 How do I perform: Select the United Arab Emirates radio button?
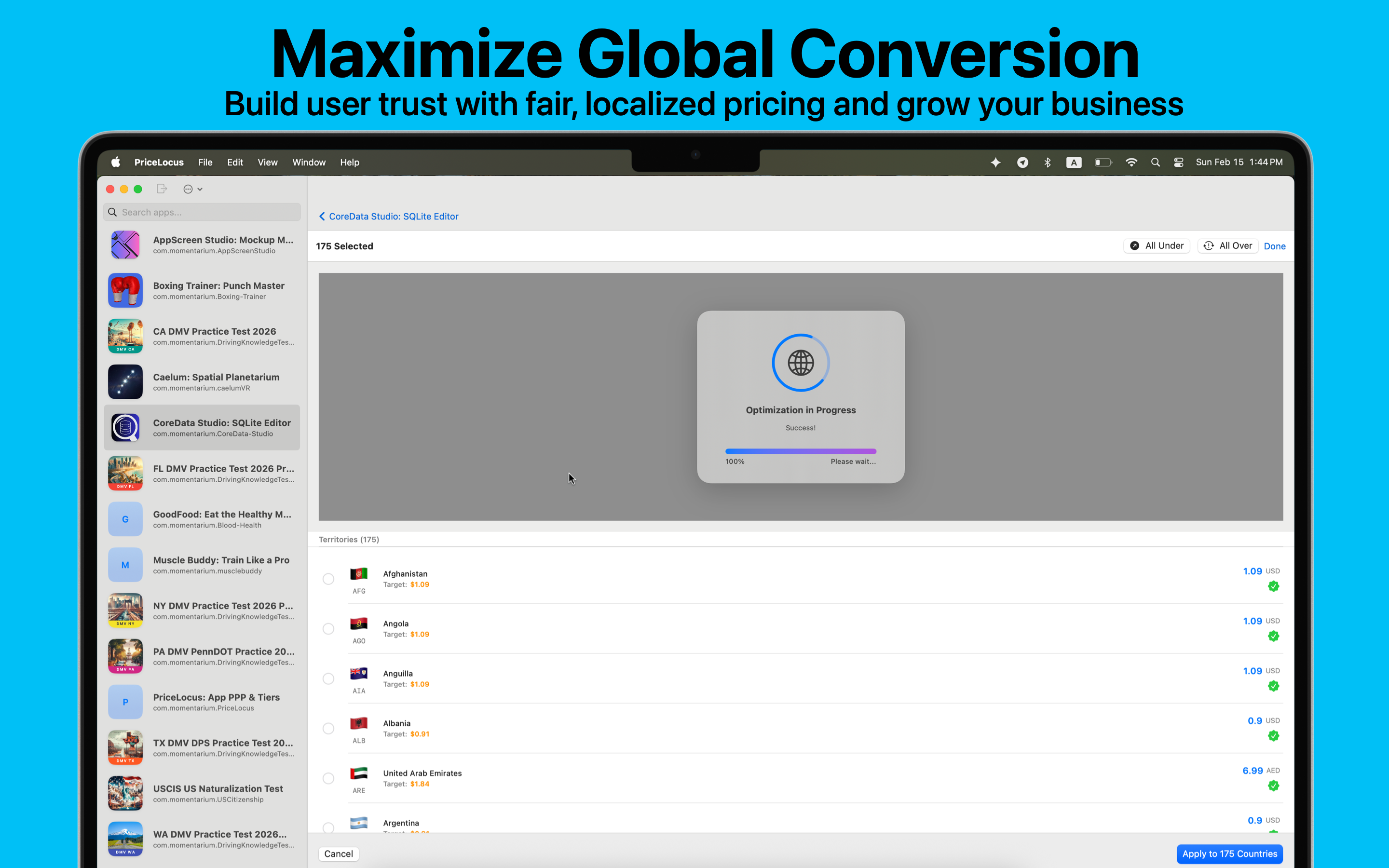(328, 778)
